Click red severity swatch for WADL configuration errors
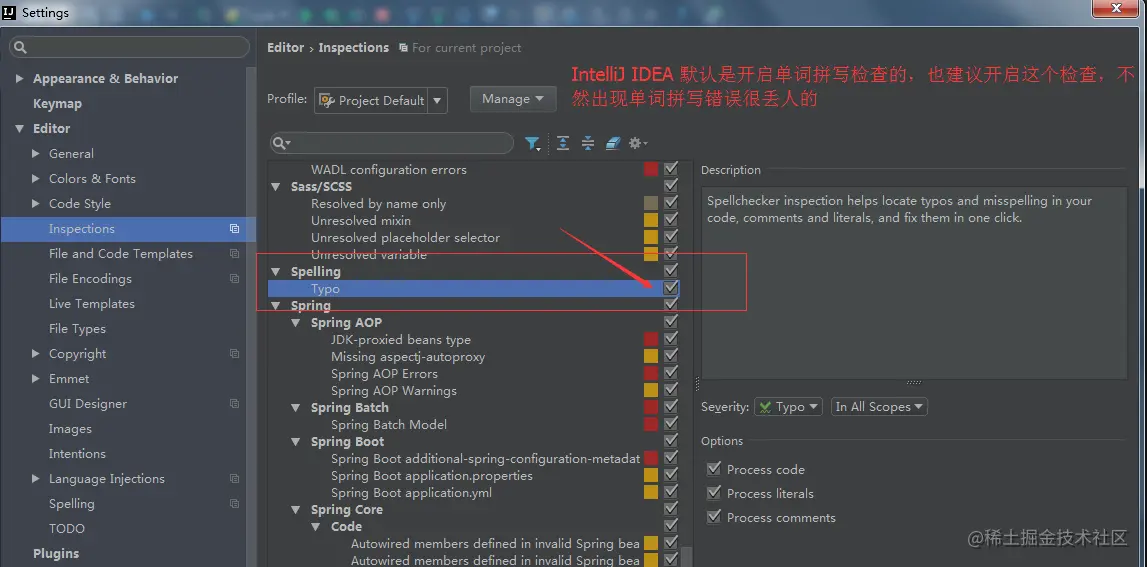1147x567 pixels. tap(651, 169)
